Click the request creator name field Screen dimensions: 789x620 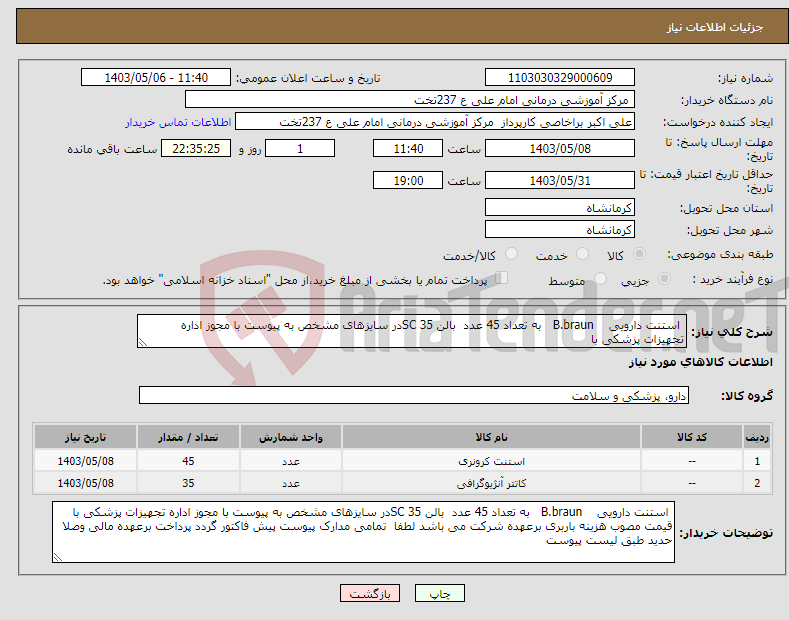tap(435, 122)
